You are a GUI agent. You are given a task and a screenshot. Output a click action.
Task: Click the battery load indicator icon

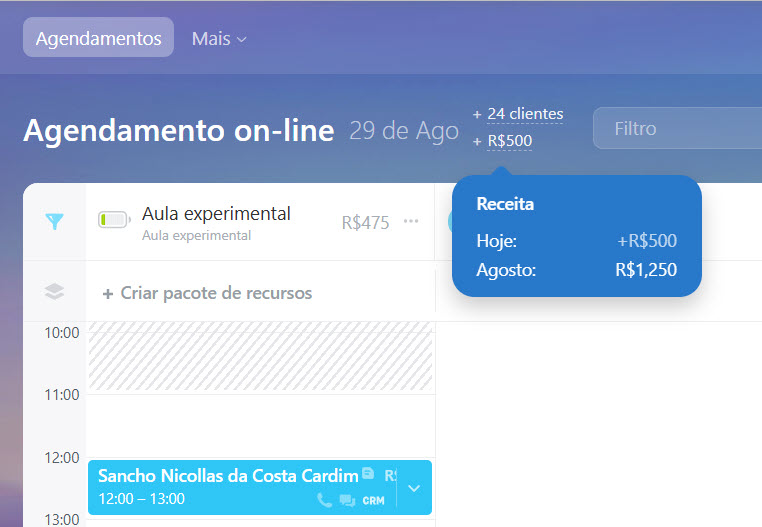tap(114, 220)
